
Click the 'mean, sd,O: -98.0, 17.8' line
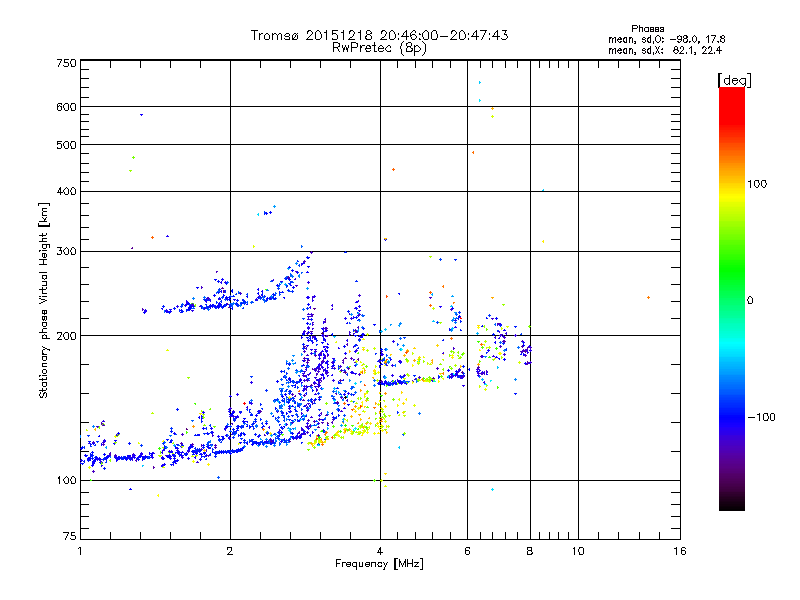[x=666, y=39]
